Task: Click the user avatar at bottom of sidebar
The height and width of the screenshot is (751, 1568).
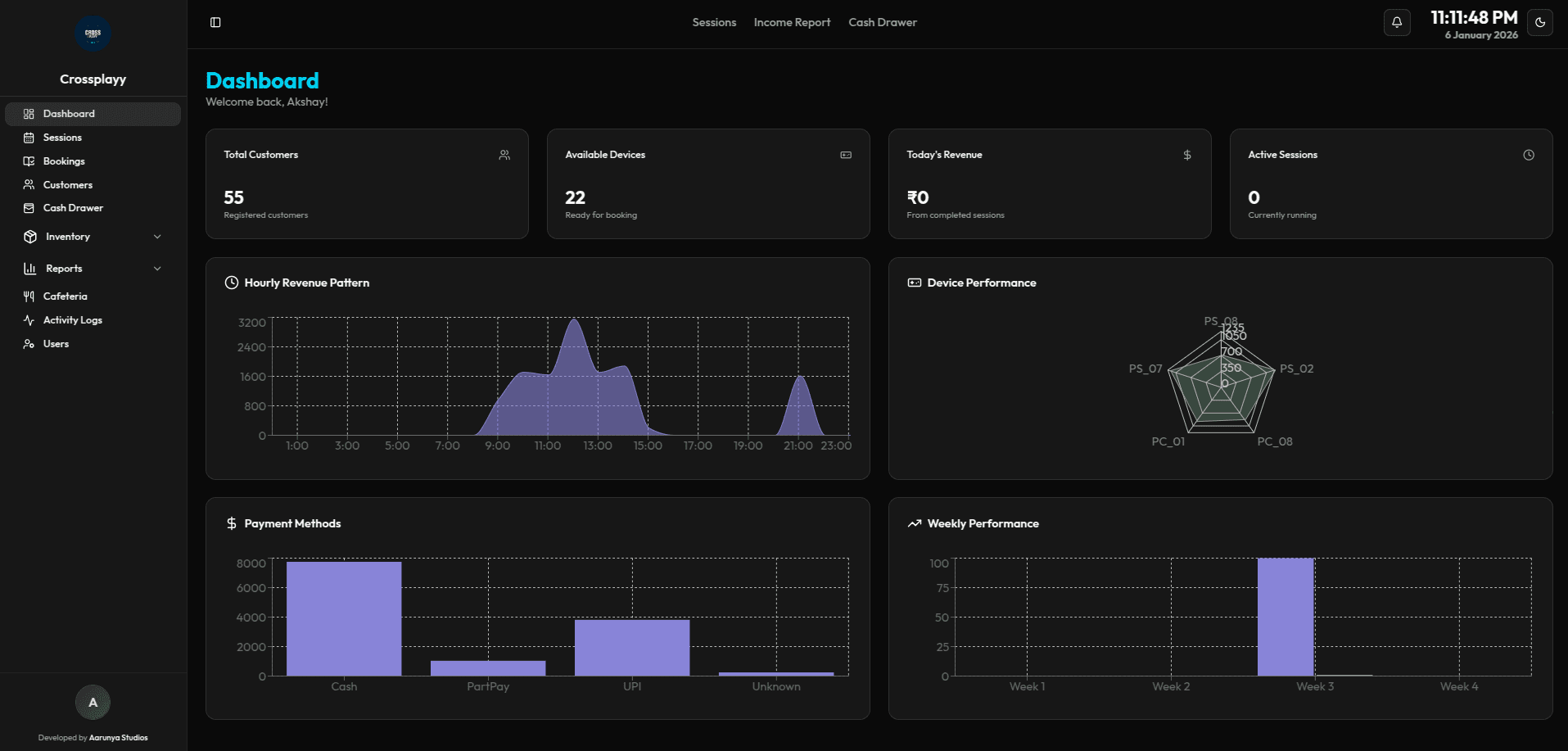Action: click(93, 702)
